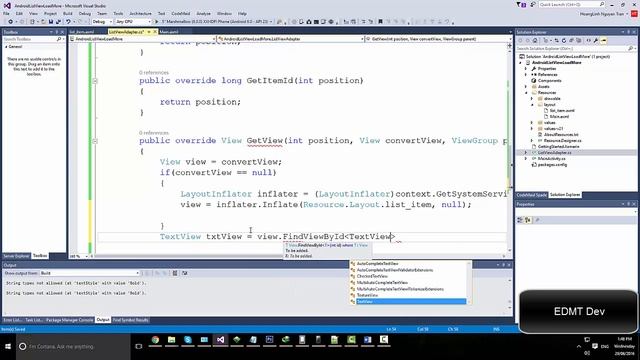Click the highlighted Preview Selected Items icon

coord(604,41)
